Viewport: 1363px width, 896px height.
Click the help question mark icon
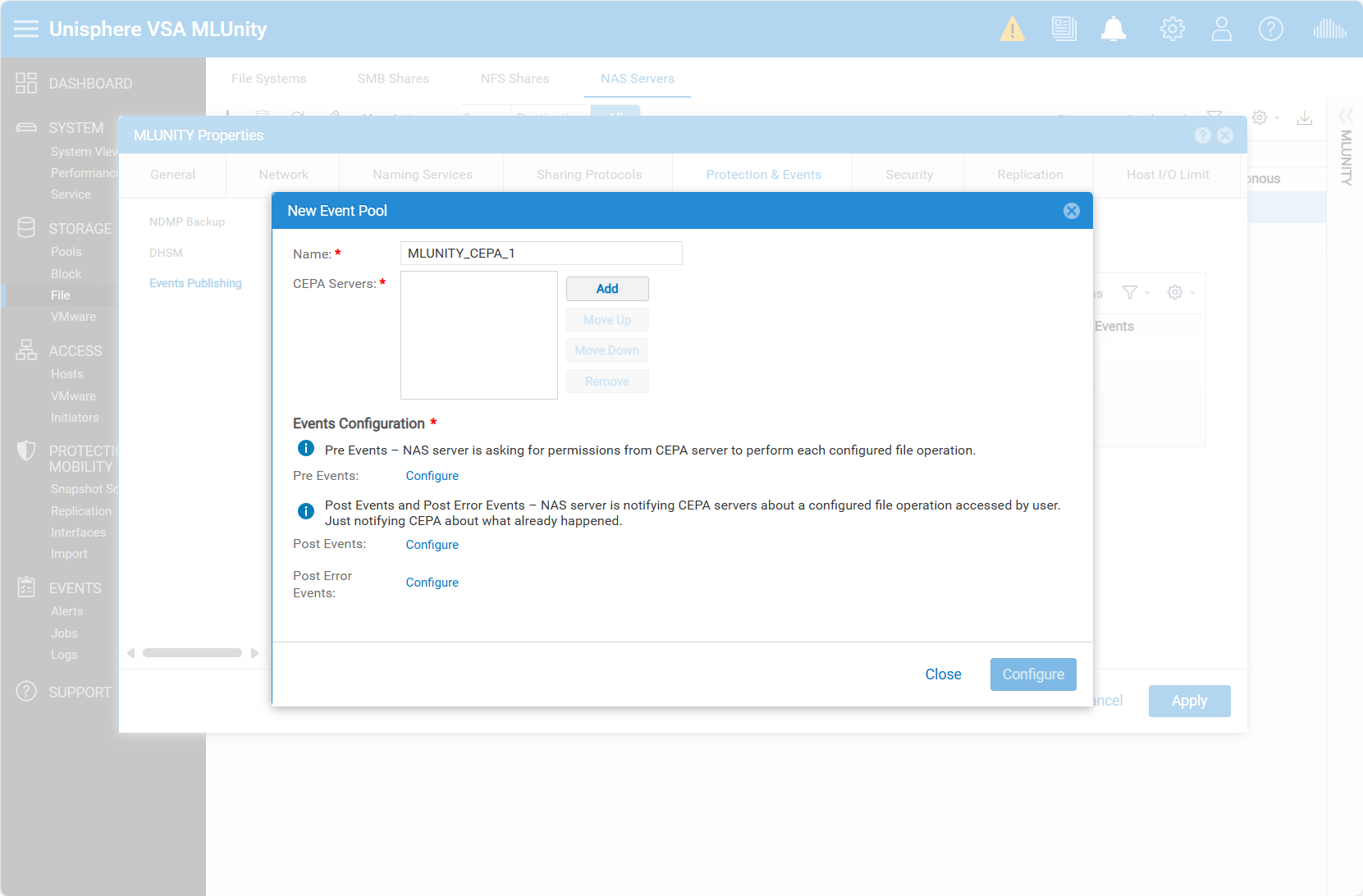tap(1270, 30)
